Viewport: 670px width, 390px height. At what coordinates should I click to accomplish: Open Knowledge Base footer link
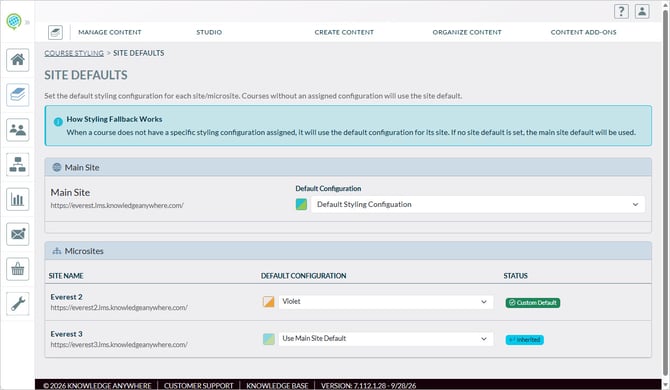(277, 386)
